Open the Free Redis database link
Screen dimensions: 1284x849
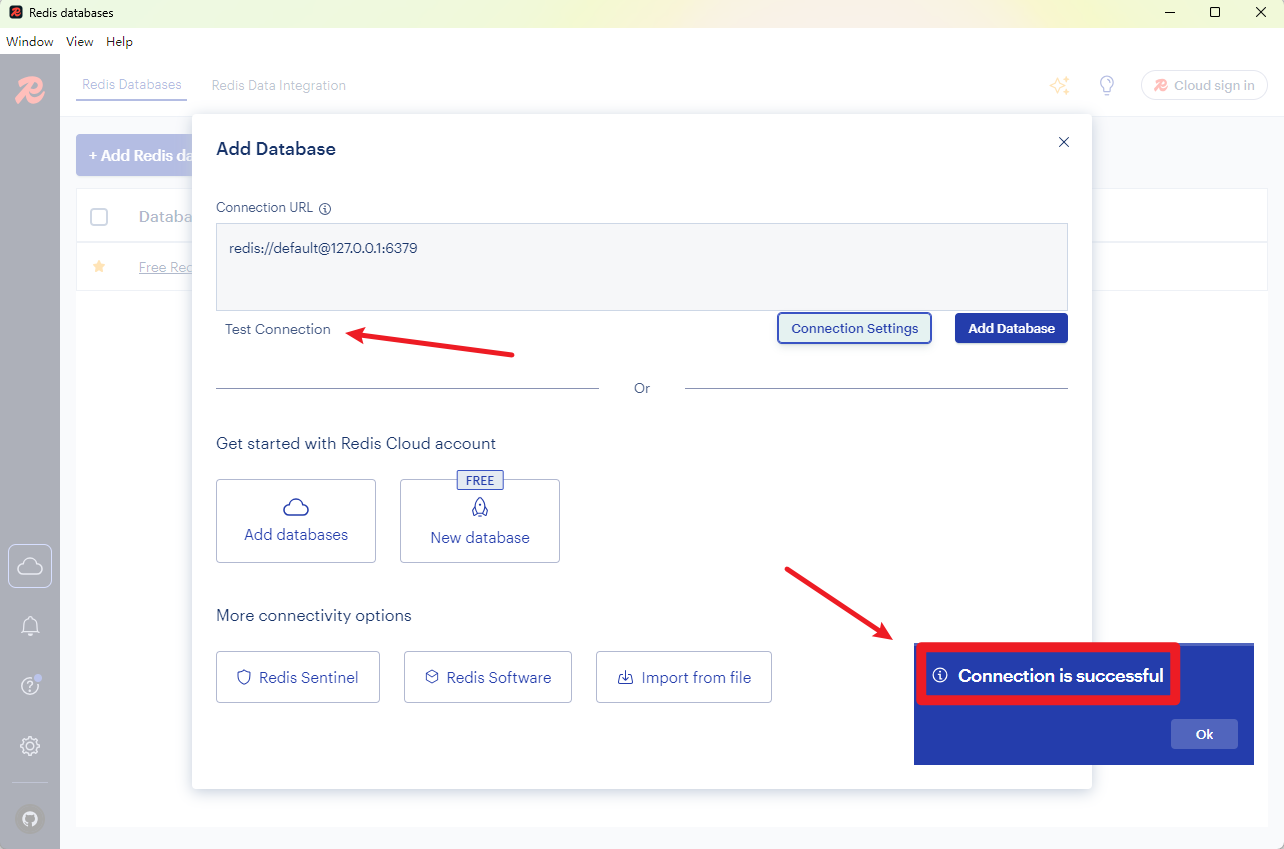[166, 267]
